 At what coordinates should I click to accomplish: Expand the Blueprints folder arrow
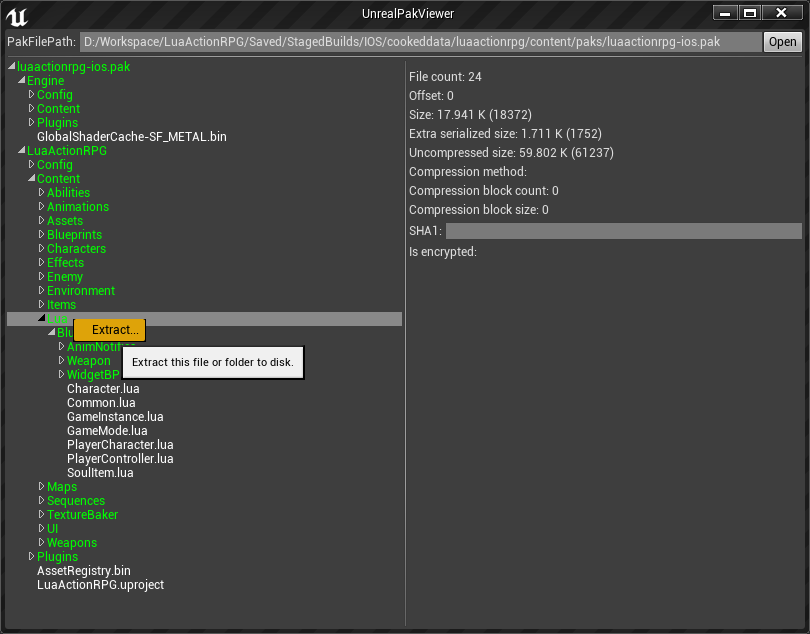(x=42, y=234)
